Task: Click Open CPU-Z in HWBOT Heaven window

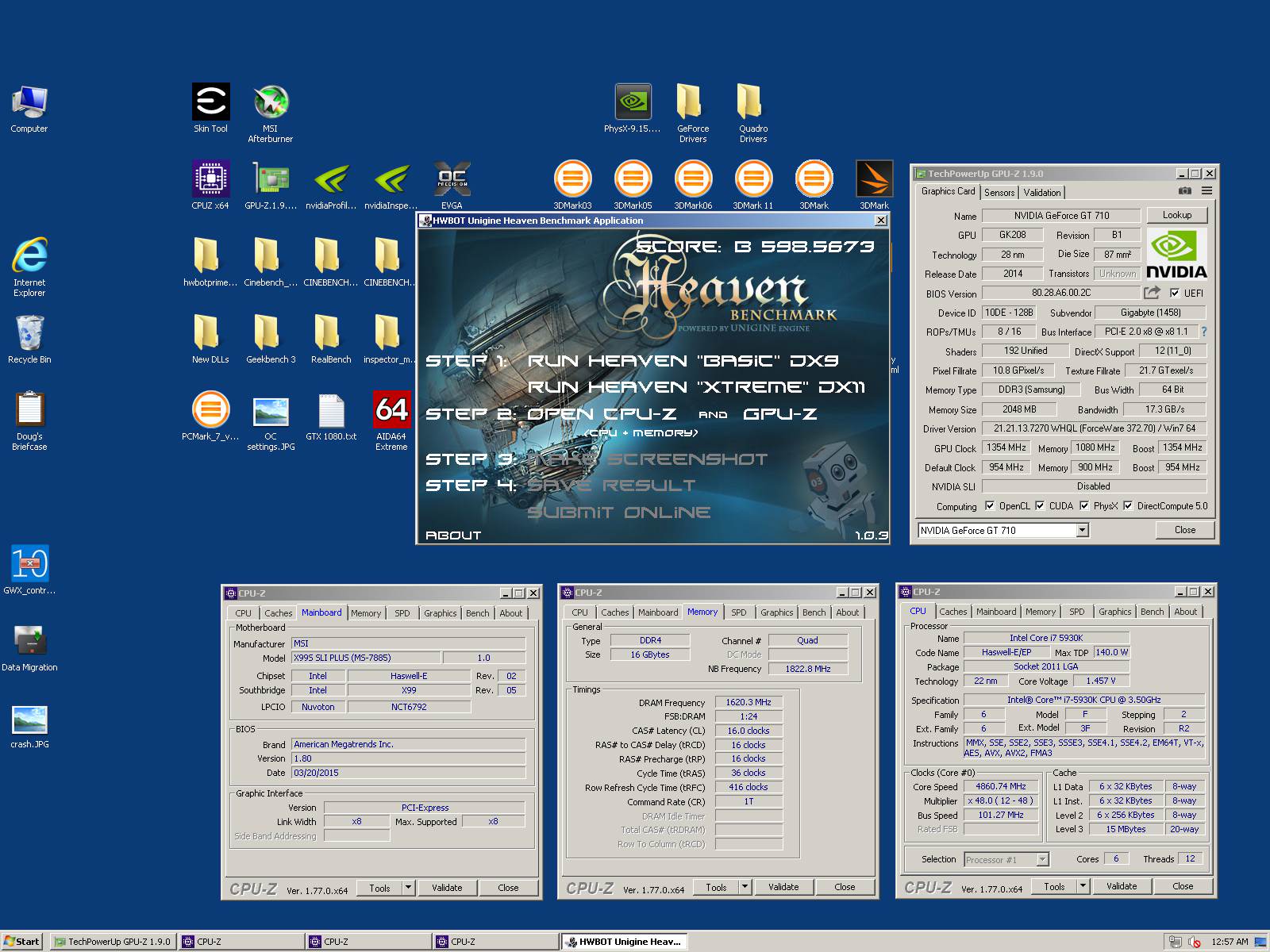Action: click(602, 414)
